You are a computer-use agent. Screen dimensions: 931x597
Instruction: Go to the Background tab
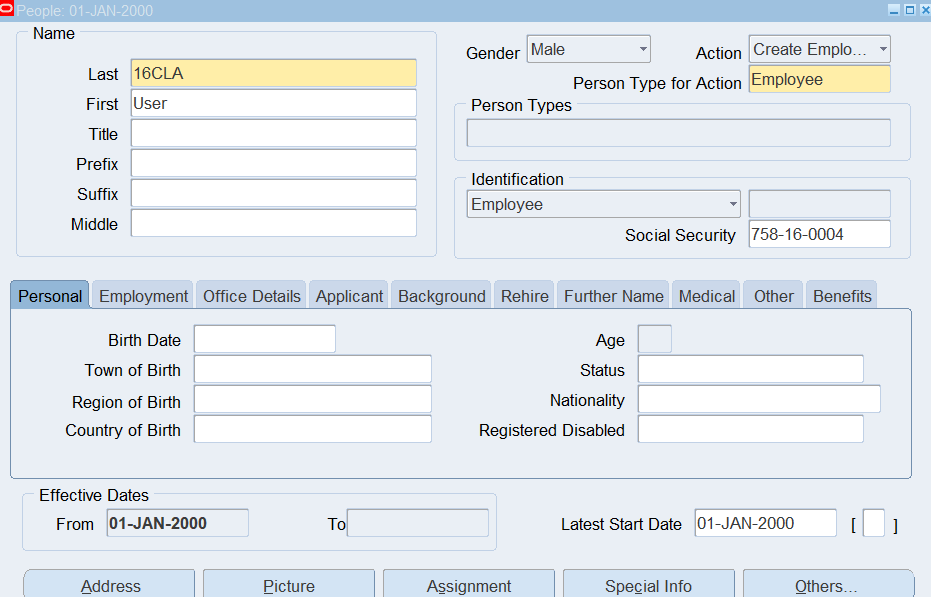[x=441, y=296]
